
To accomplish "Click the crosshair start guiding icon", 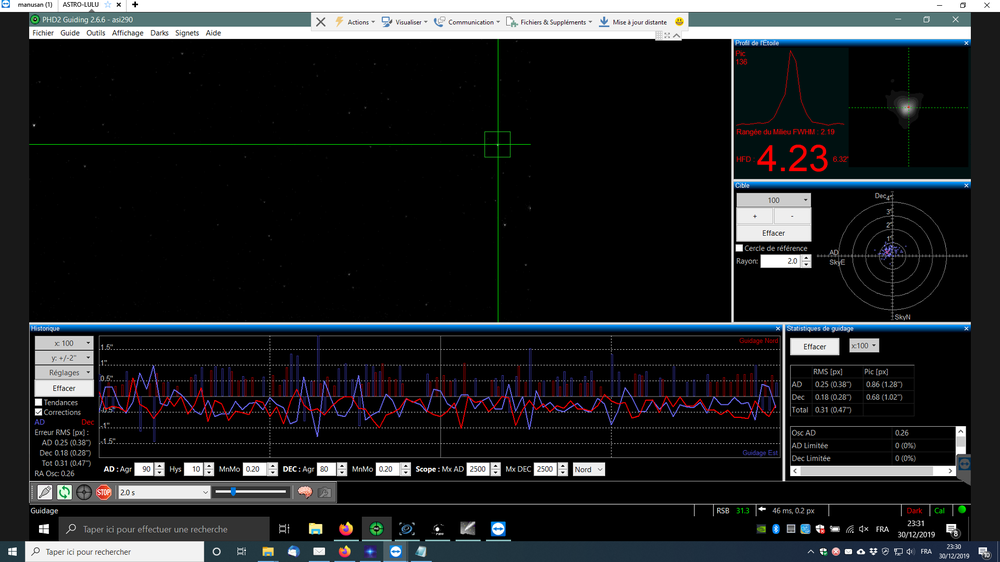I will point(84,492).
